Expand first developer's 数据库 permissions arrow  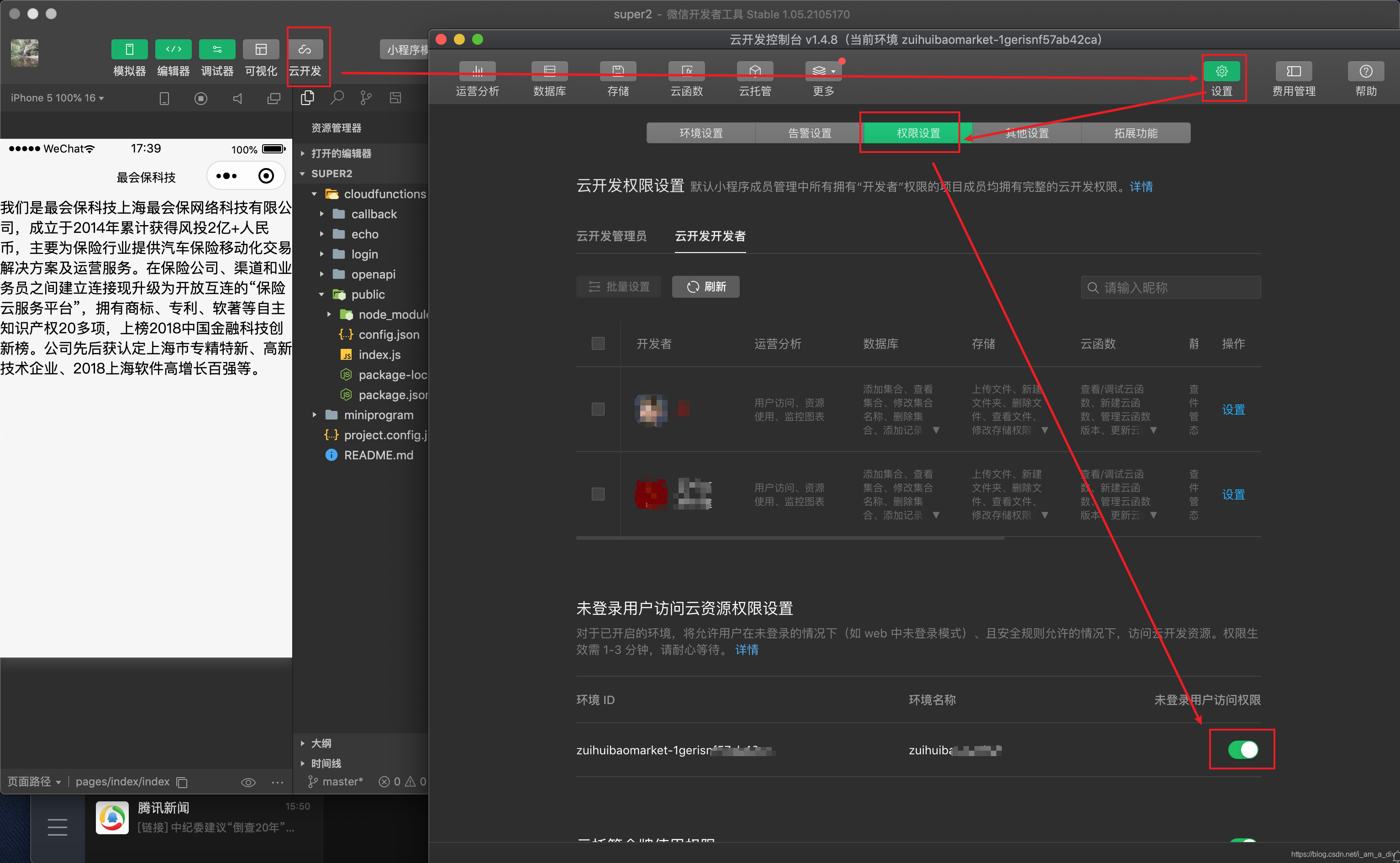tap(936, 430)
